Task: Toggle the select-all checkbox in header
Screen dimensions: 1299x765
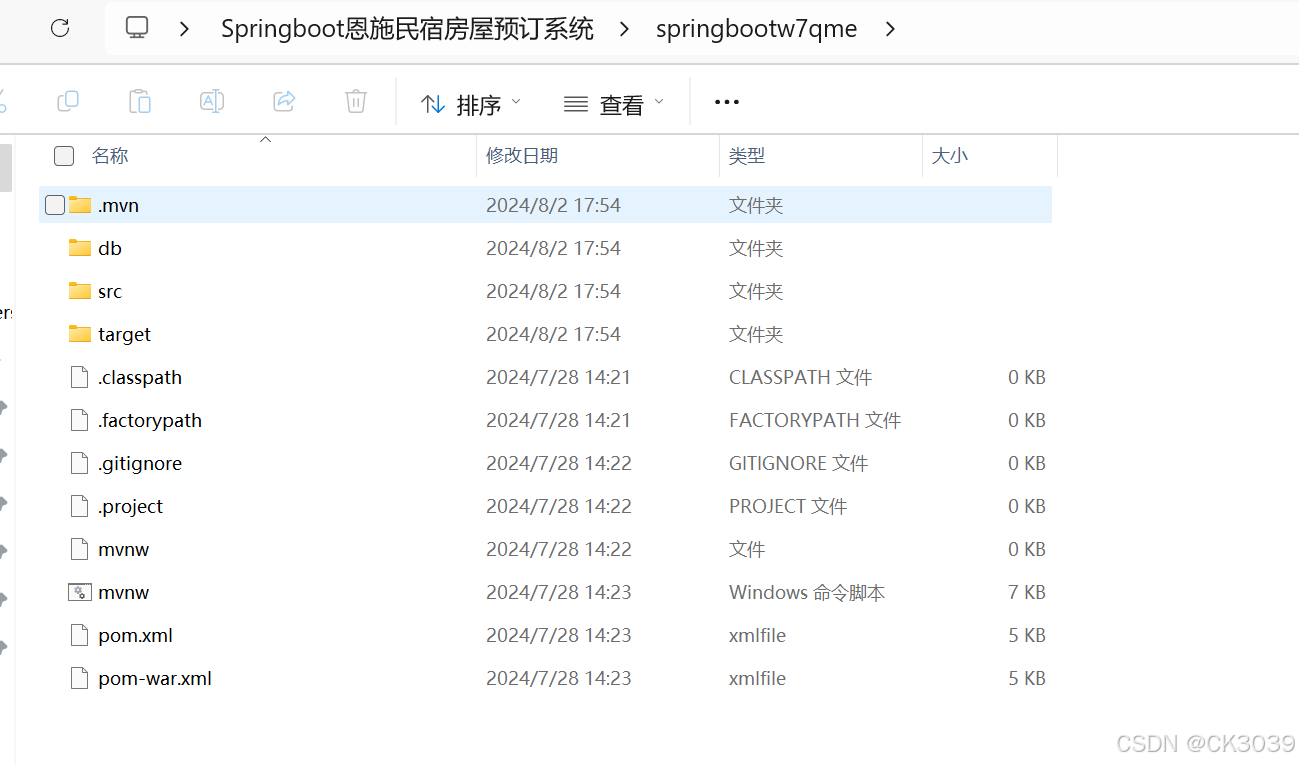Action: (64, 156)
